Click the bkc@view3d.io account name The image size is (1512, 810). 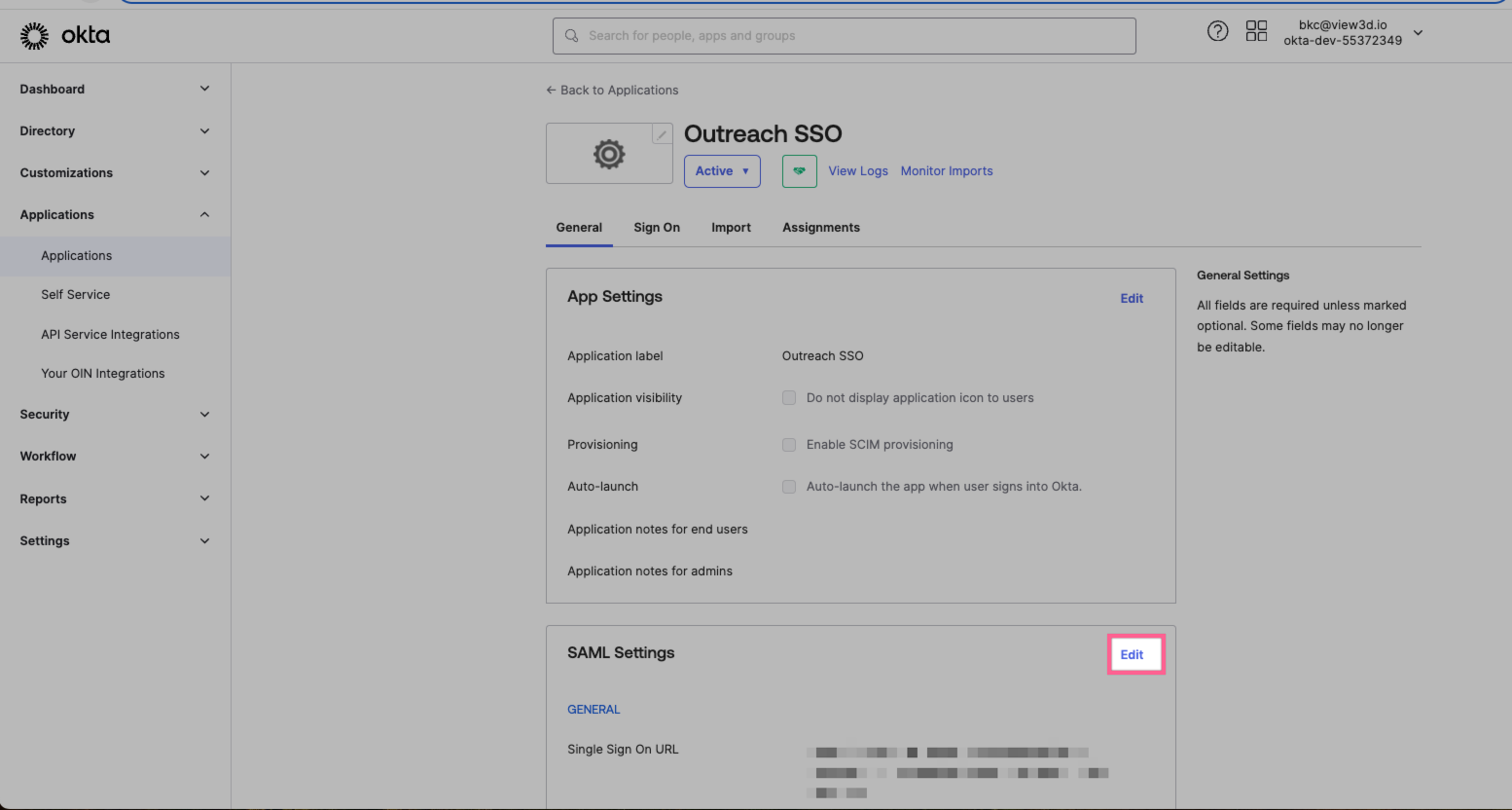pos(1343,25)
